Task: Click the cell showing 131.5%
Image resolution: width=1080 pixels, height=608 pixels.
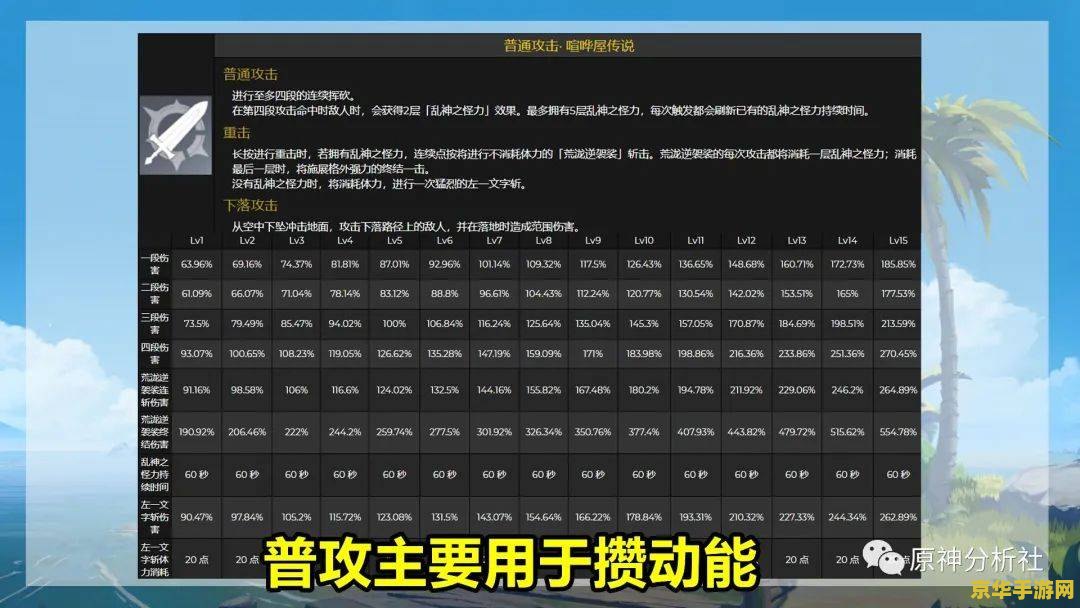Action: 444,517
